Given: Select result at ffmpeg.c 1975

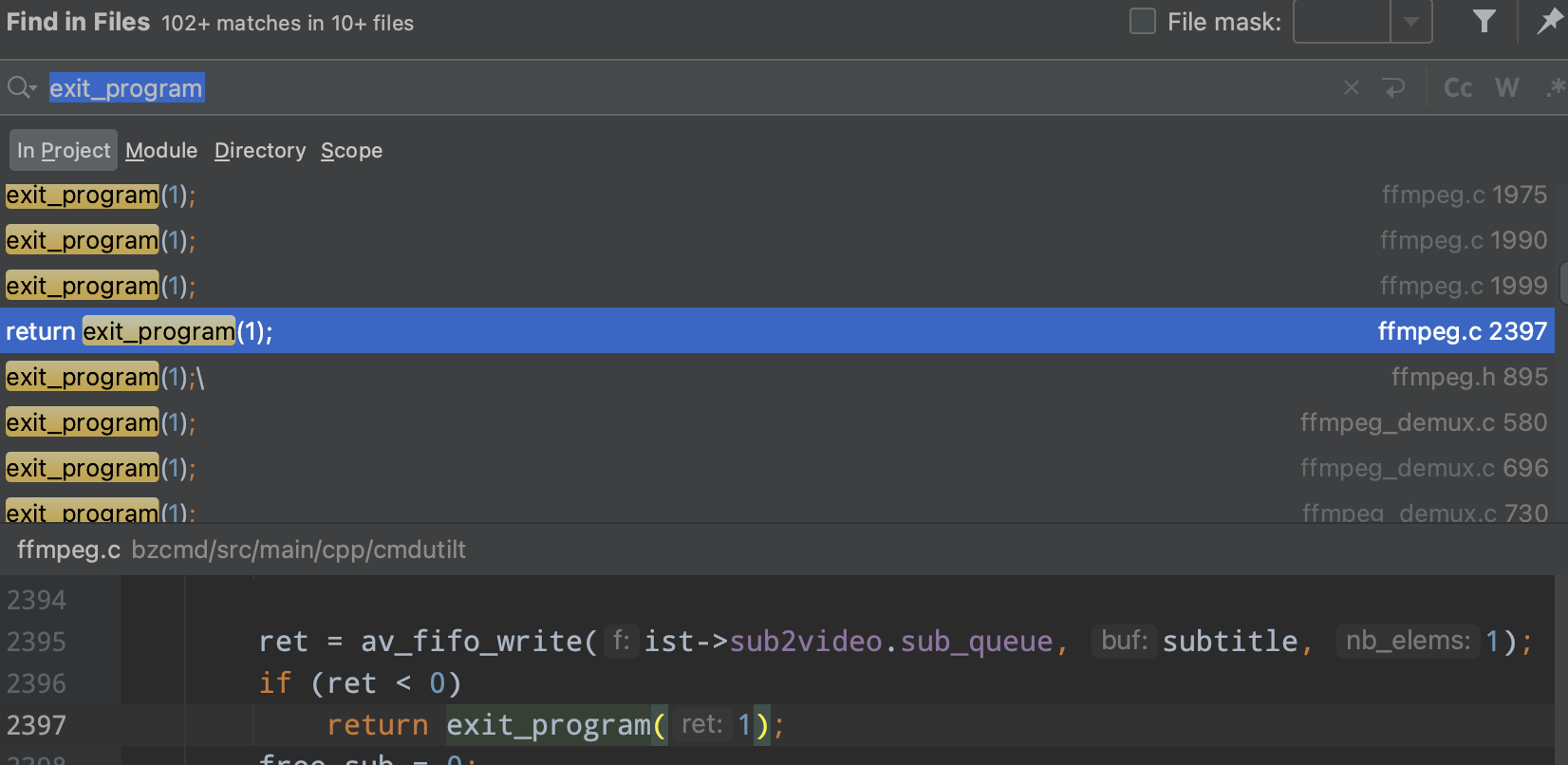Looking at the screenshot, I should [x=777, y=195].
